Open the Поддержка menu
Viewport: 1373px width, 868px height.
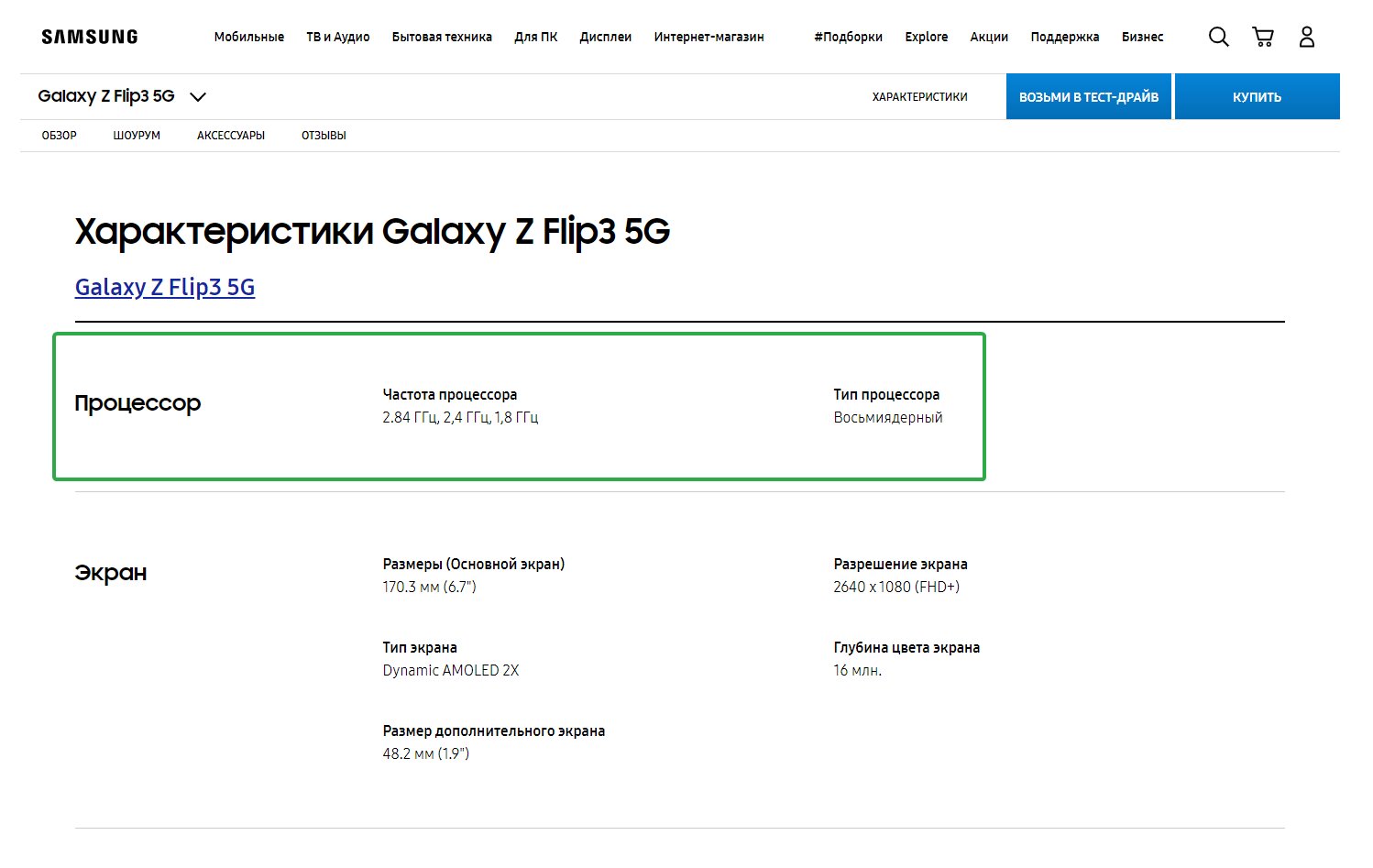tap(1065, 37)
